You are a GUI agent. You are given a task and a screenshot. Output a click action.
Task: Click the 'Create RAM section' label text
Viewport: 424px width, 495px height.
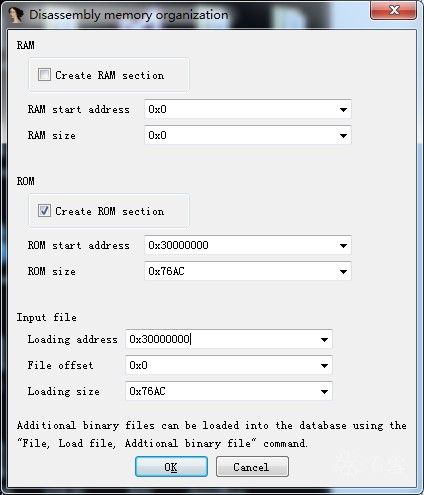coord(110,75)
